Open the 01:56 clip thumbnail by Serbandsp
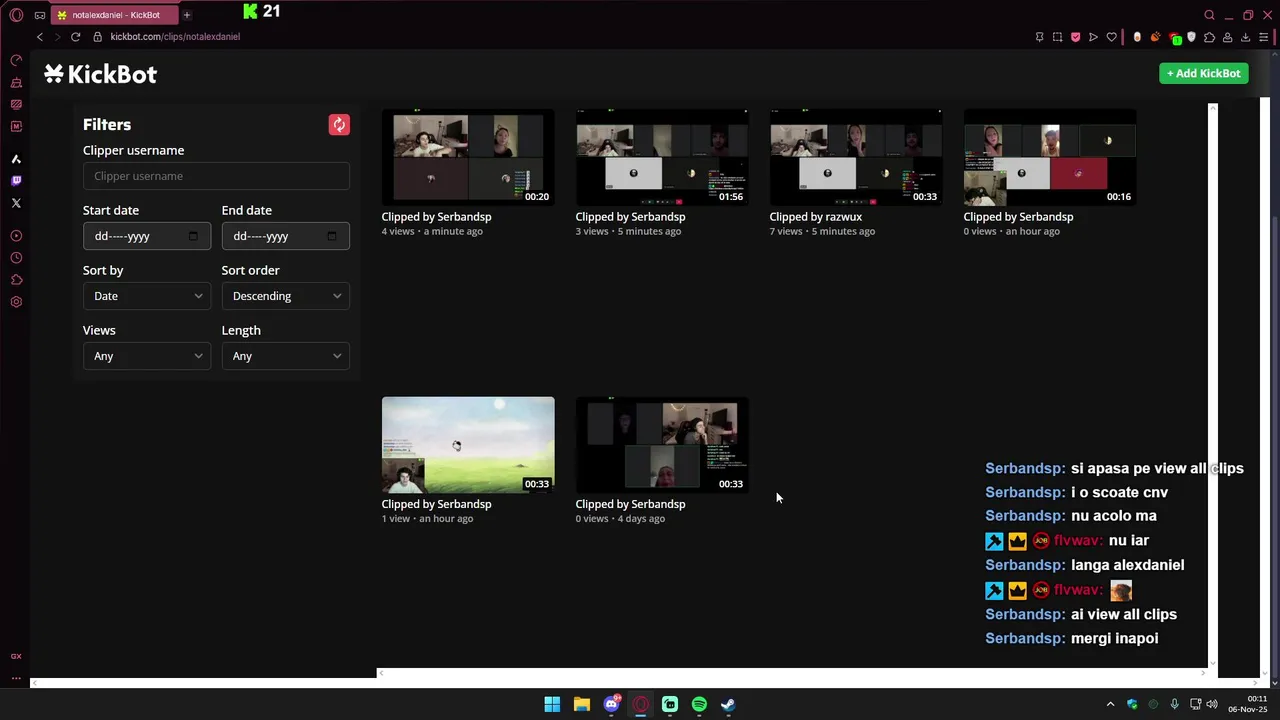 point(662,157)
